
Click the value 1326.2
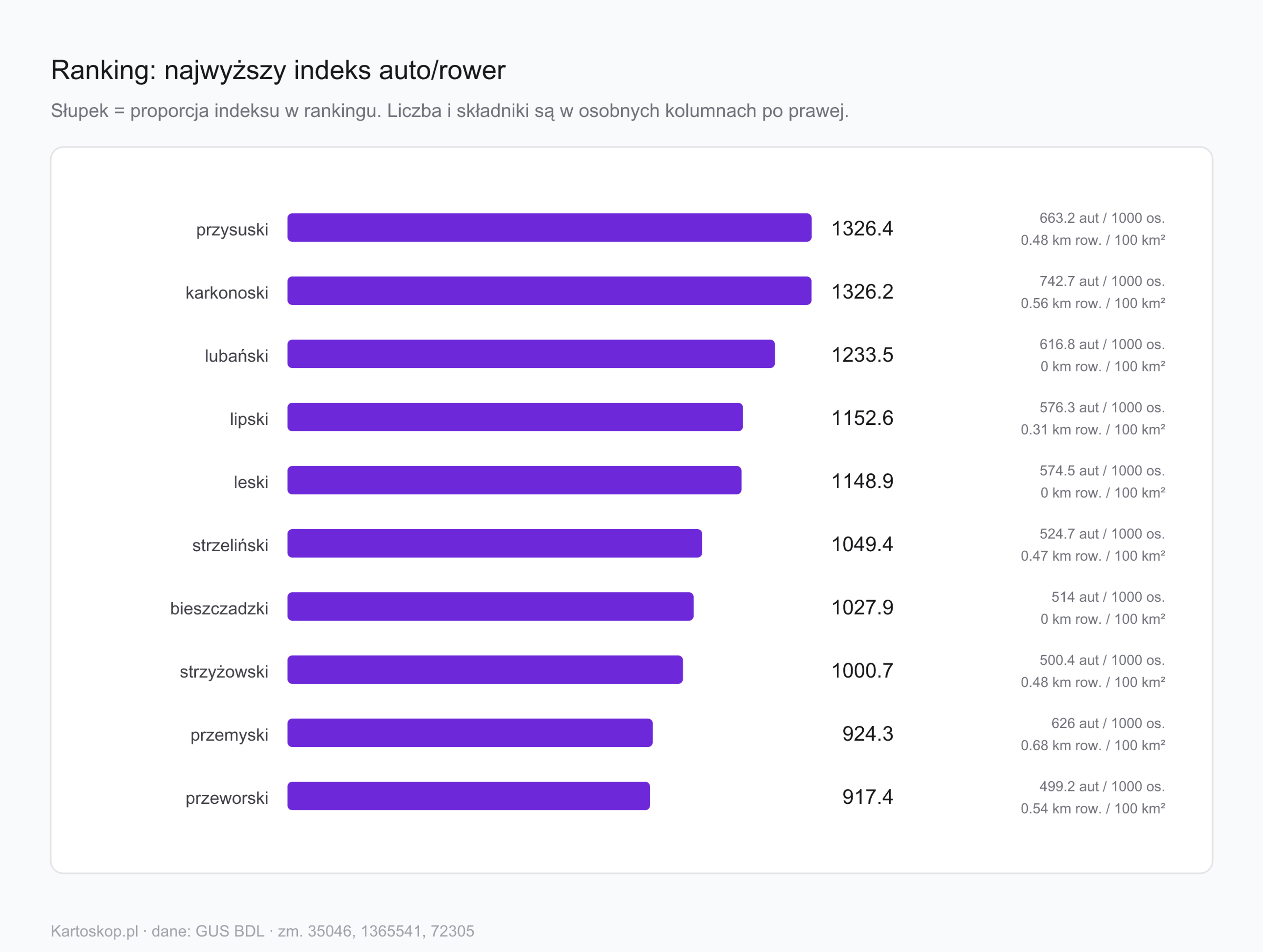click(862, 291)
